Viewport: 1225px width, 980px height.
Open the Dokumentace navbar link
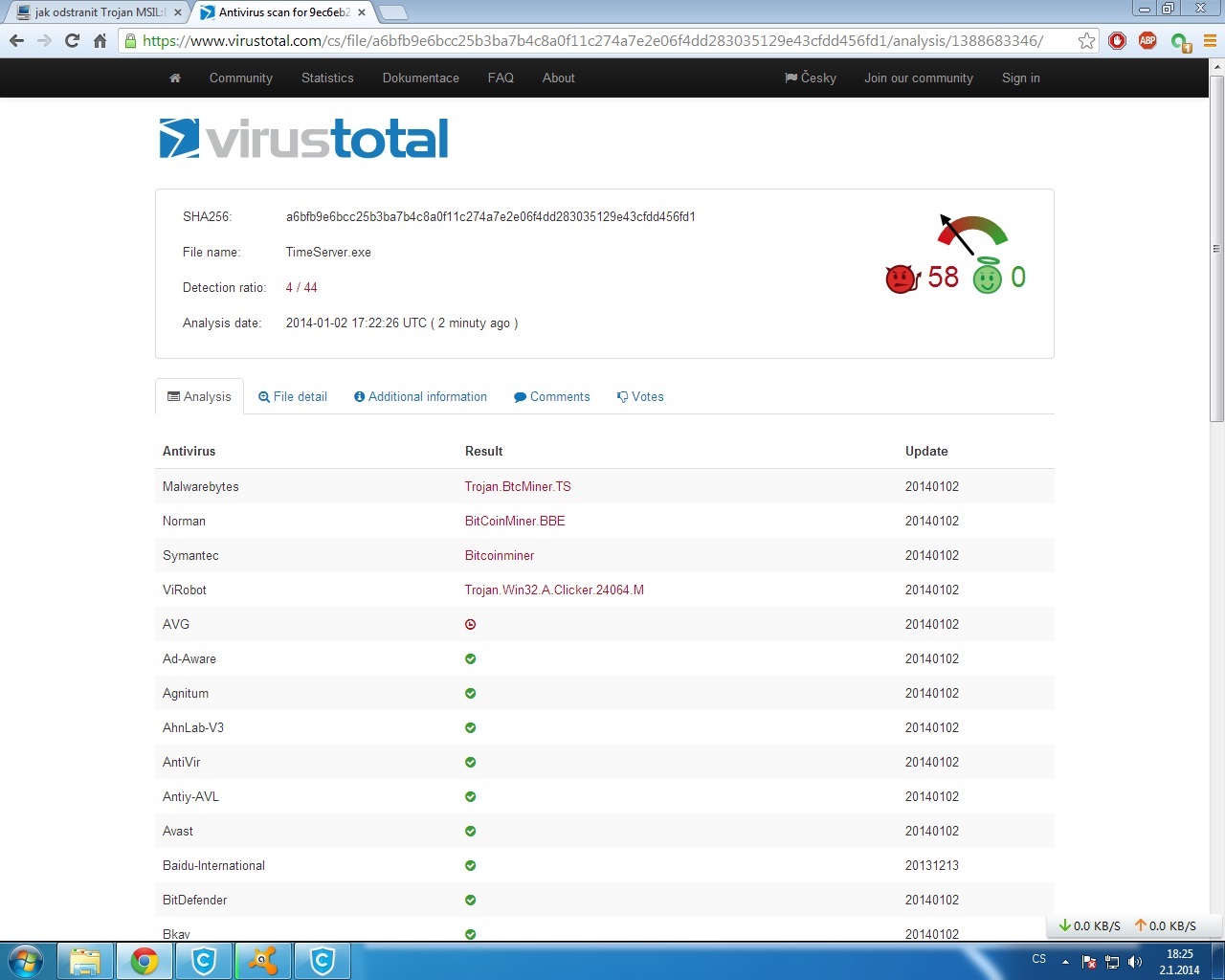[x=421, y=78]
